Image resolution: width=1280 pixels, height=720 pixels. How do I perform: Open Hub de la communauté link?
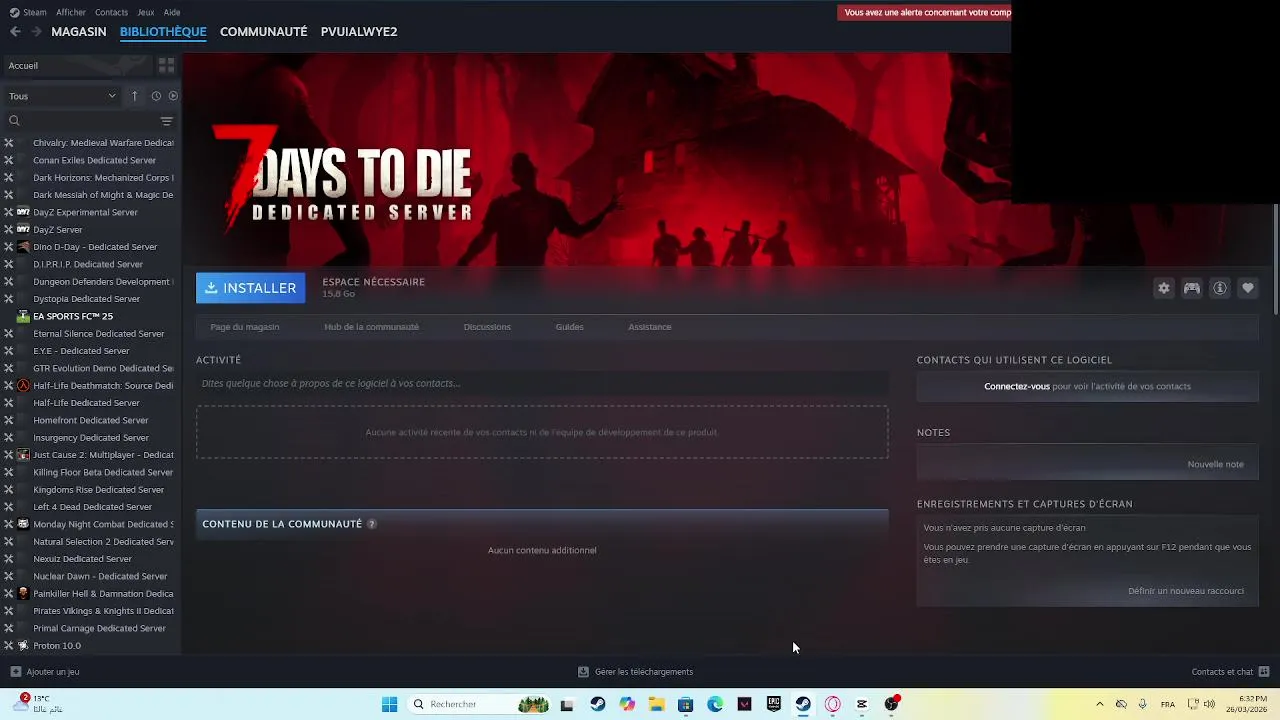coord(371,327)
